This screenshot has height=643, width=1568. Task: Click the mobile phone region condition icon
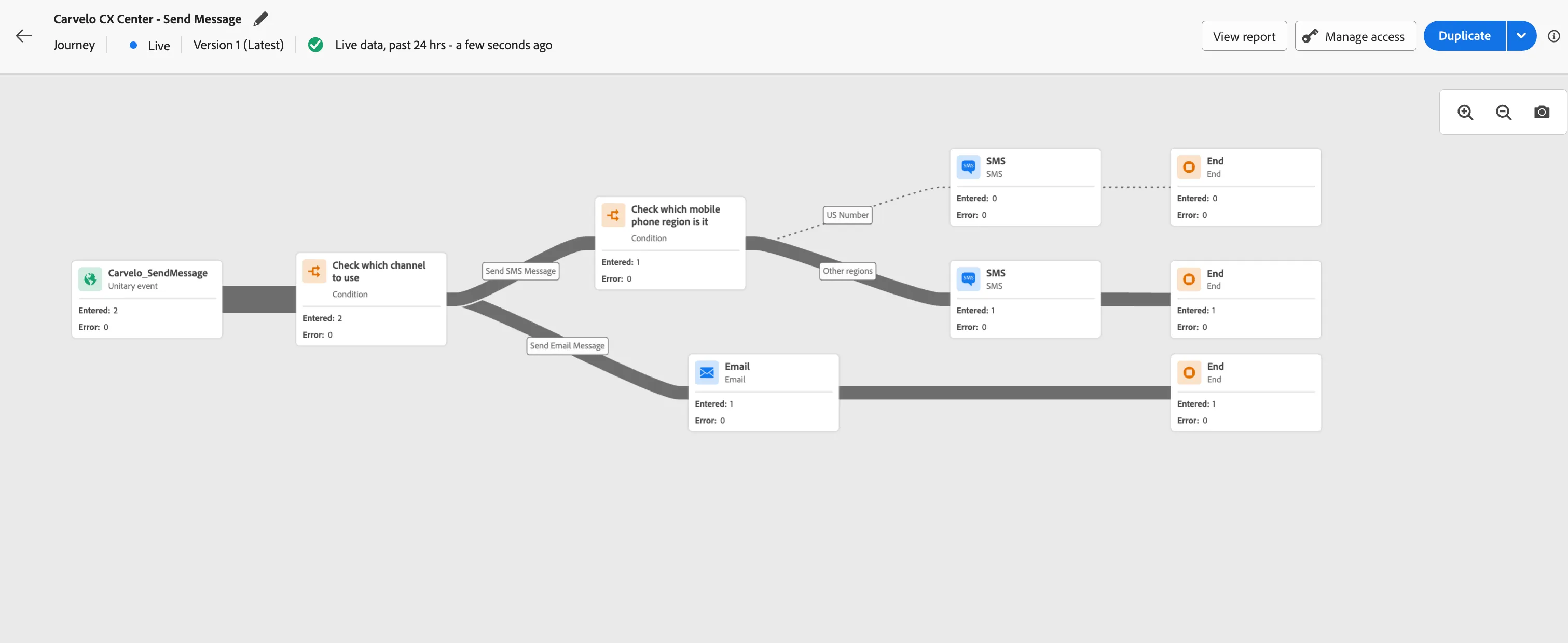pyautogui.click(x=613, y=215)
